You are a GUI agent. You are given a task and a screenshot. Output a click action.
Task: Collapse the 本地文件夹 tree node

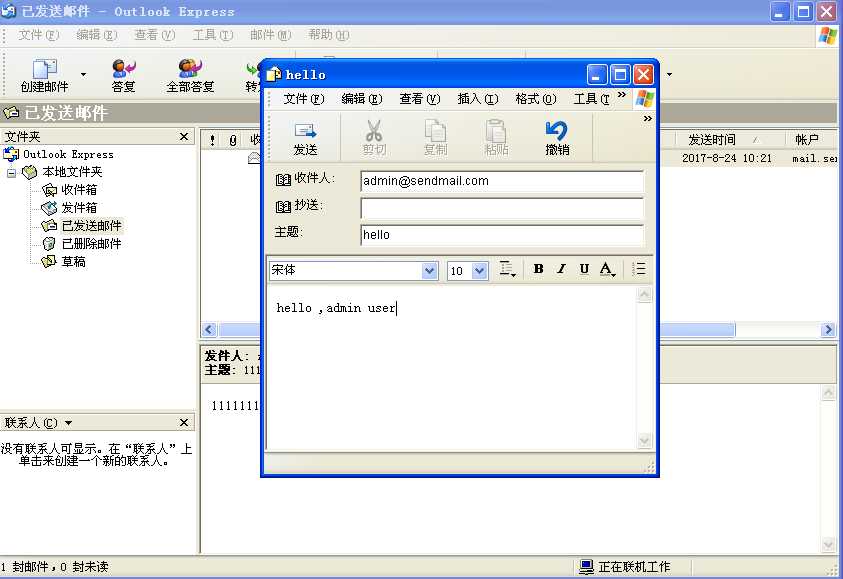[11, 173]
